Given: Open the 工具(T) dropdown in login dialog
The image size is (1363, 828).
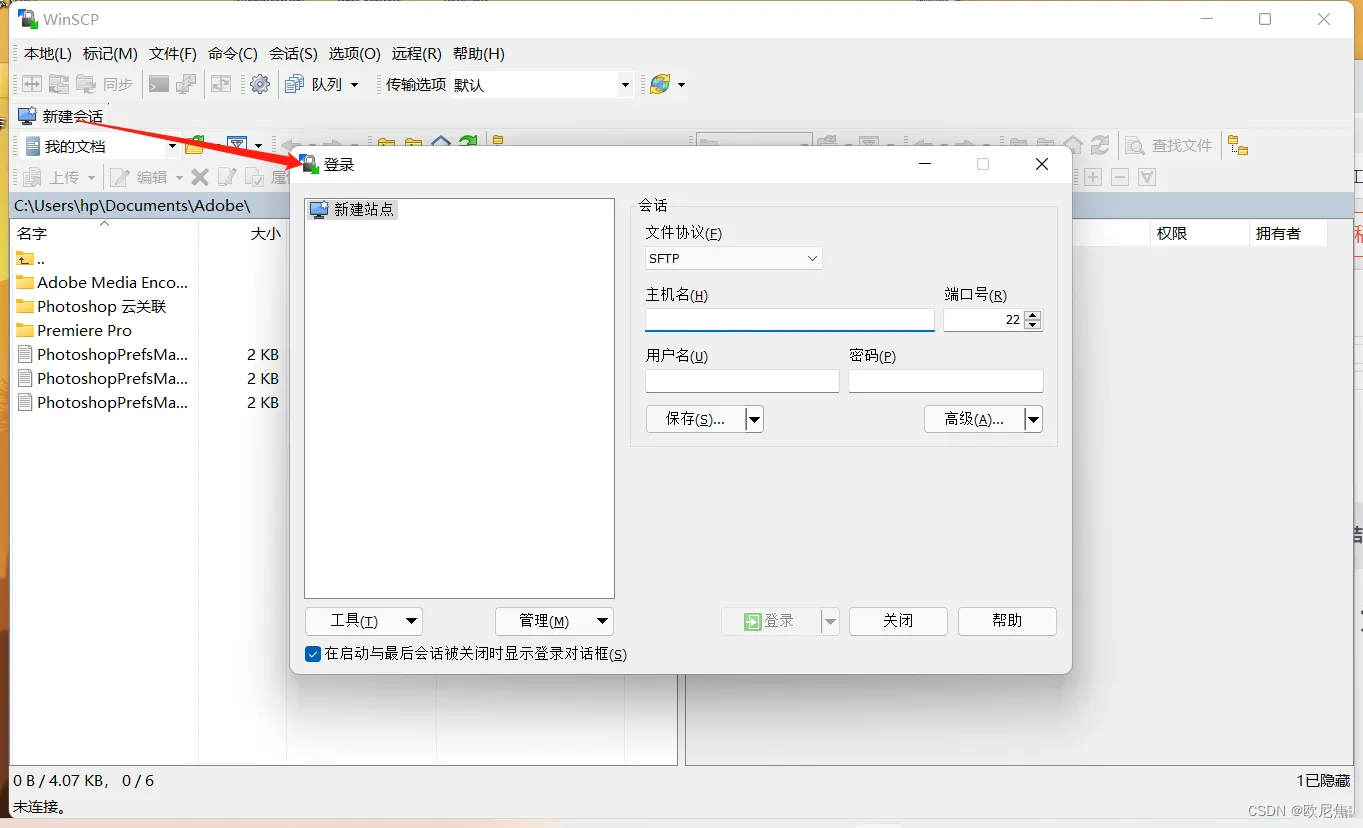Looking at the screenshot, I should coord(364,621).
